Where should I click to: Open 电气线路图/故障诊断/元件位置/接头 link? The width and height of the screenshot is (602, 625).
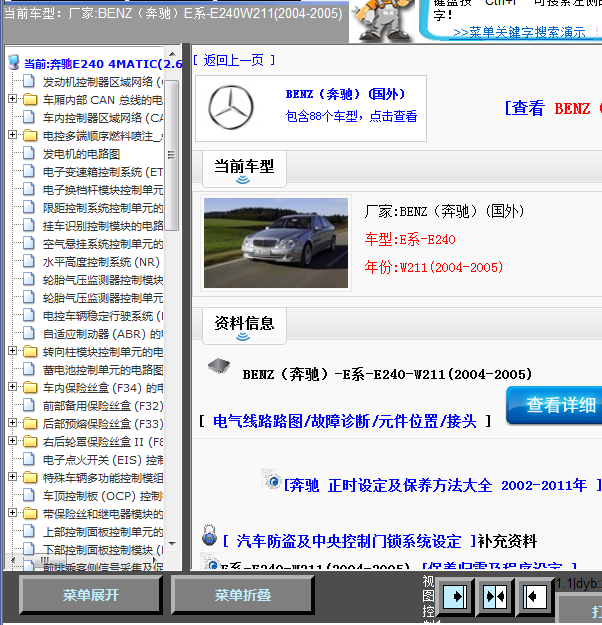click(x=345, y=421)
